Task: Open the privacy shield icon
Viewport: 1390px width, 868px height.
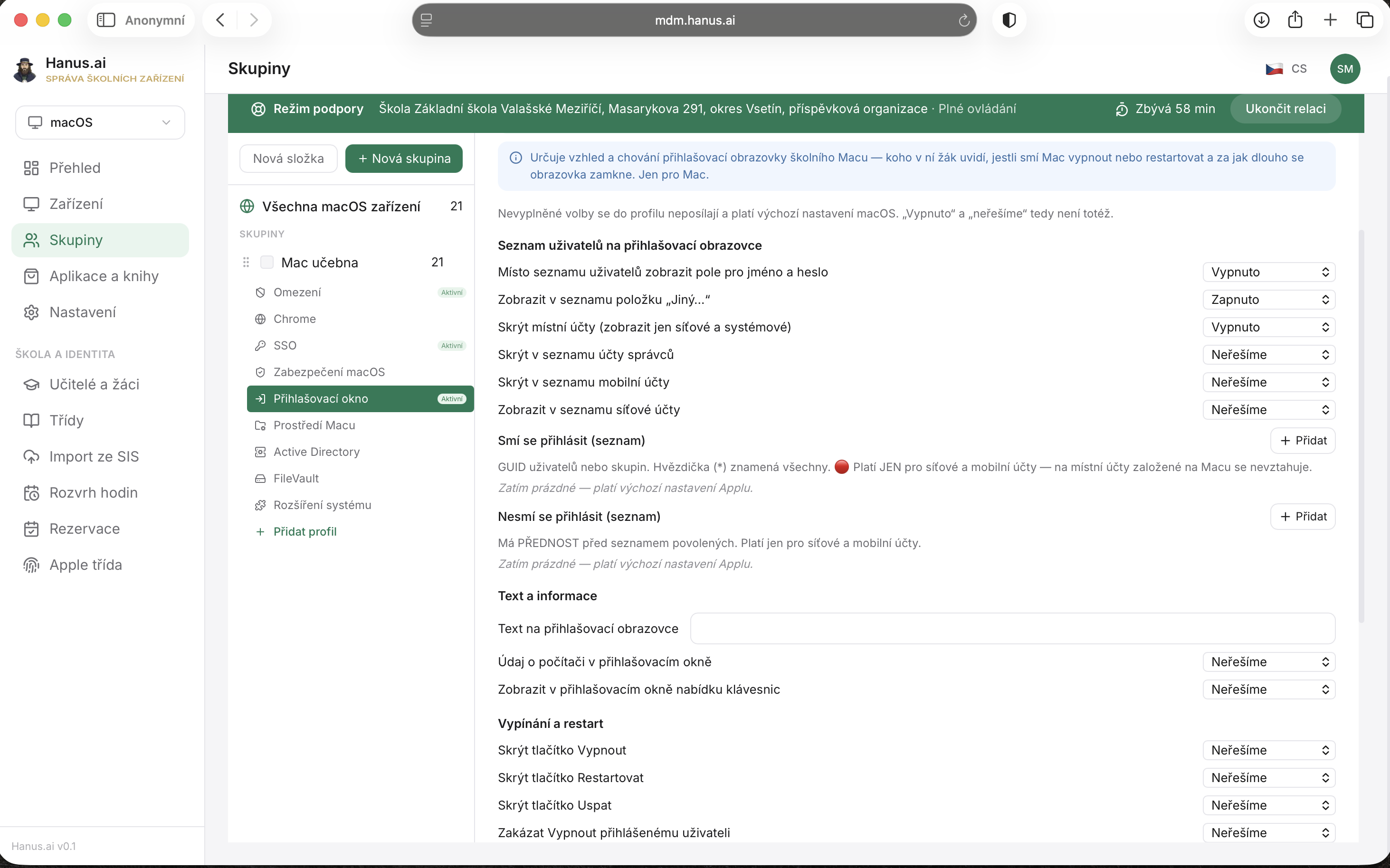Action: [1009, 20]
